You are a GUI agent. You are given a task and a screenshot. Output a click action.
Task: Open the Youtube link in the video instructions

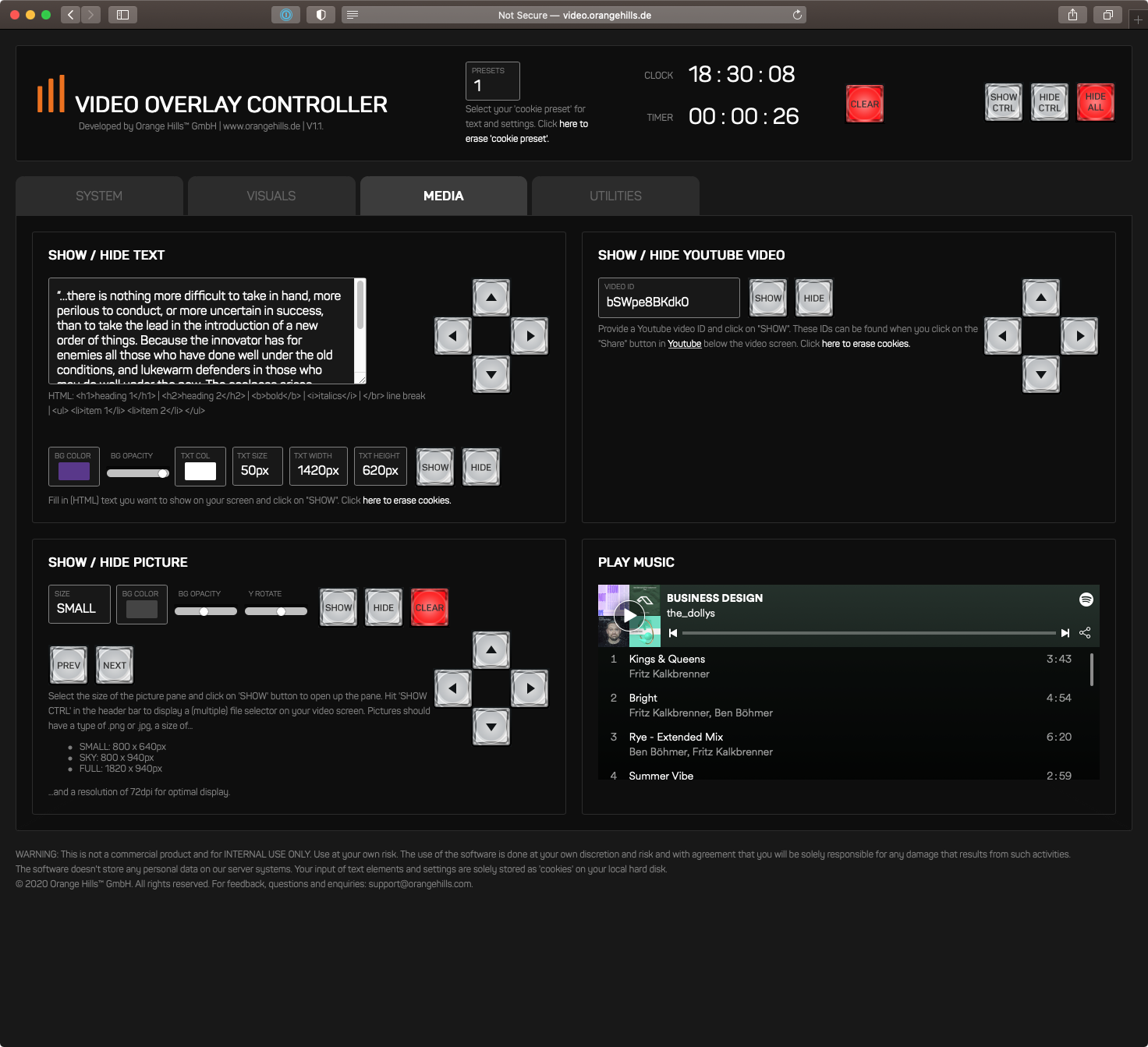684,344
